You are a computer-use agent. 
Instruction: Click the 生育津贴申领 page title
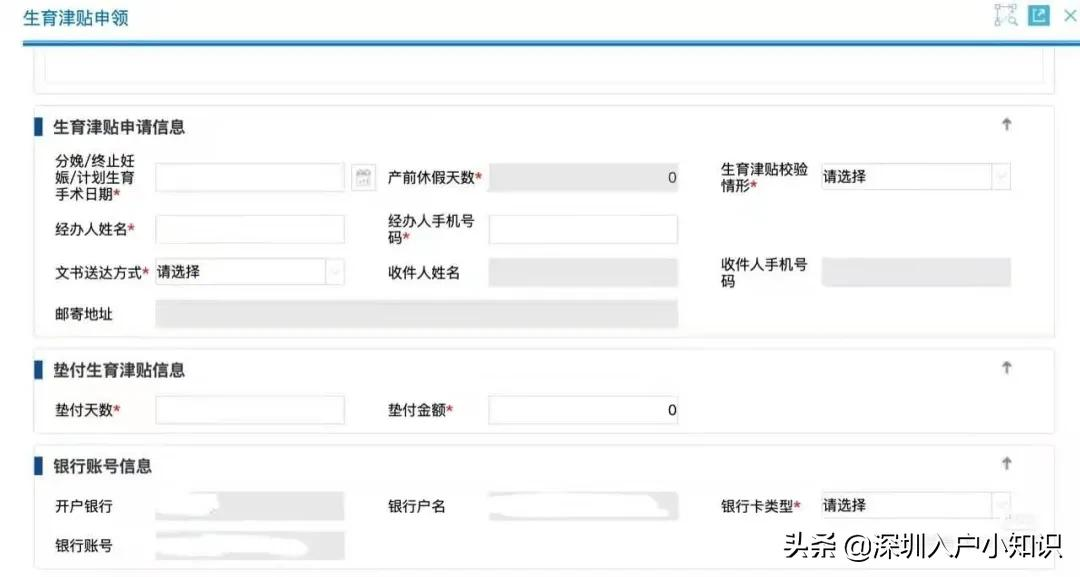click(76, 17)
